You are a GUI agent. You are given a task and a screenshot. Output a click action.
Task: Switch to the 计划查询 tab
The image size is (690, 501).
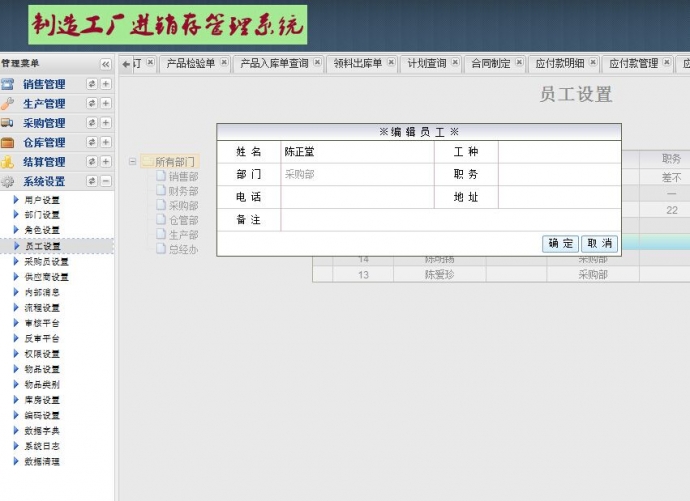coord(427,63)
